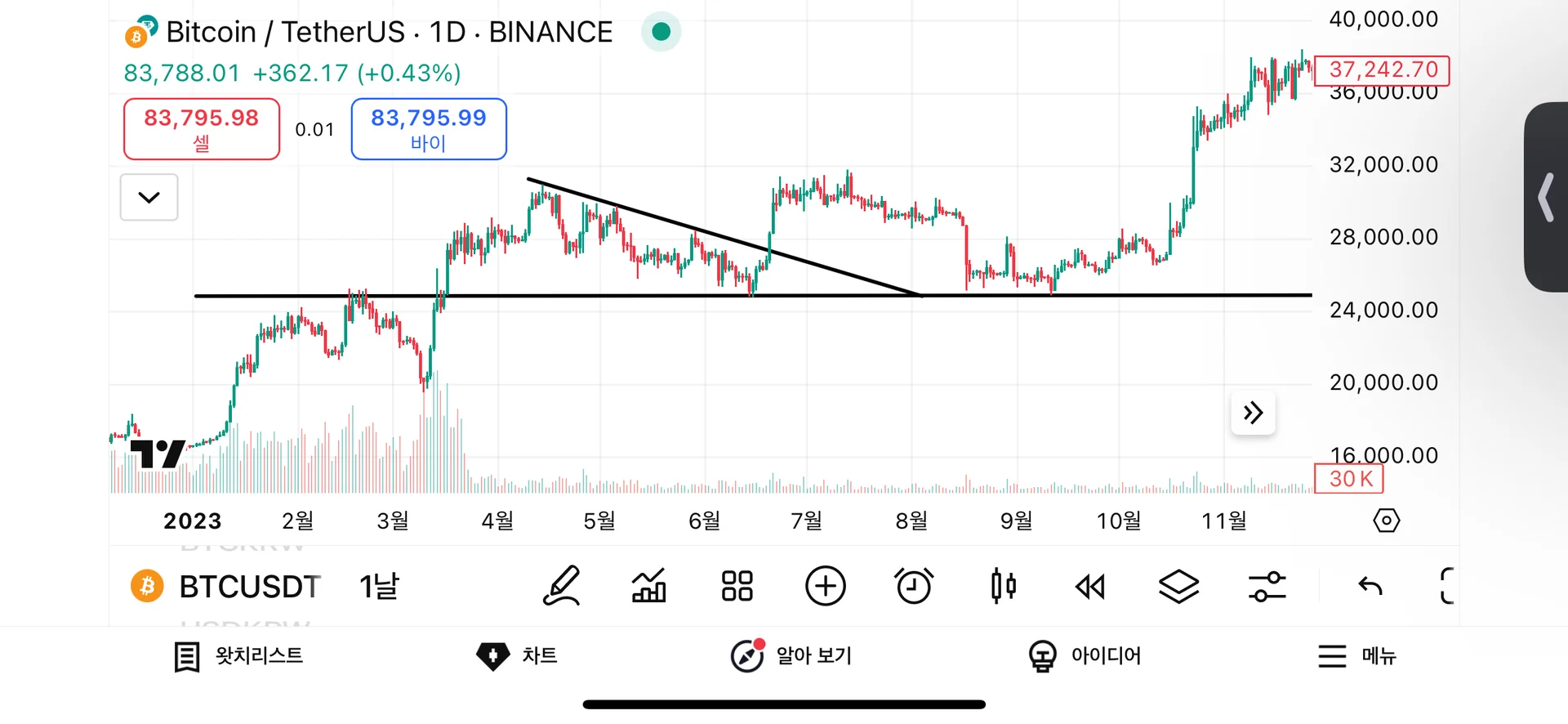Toggle the green market status dot

pos(661,32)
